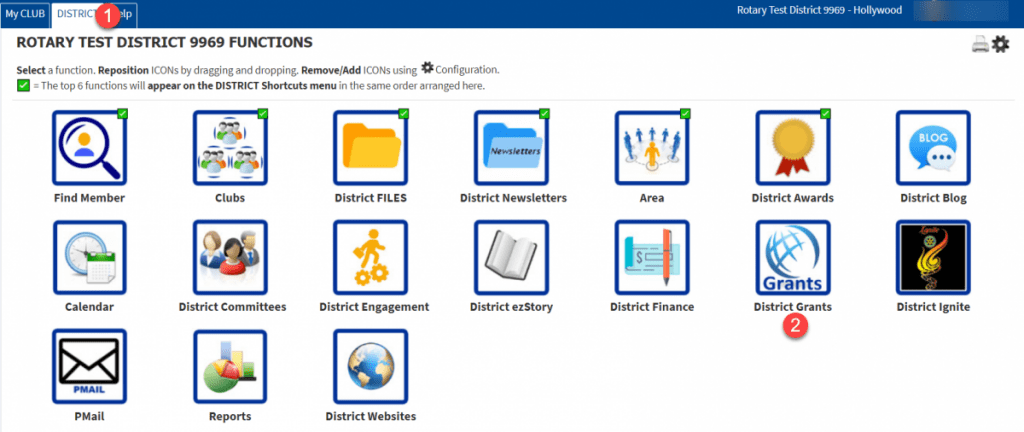Open the District Engagement gears icon
This screenshot has width=1024, height=432.
370,257
